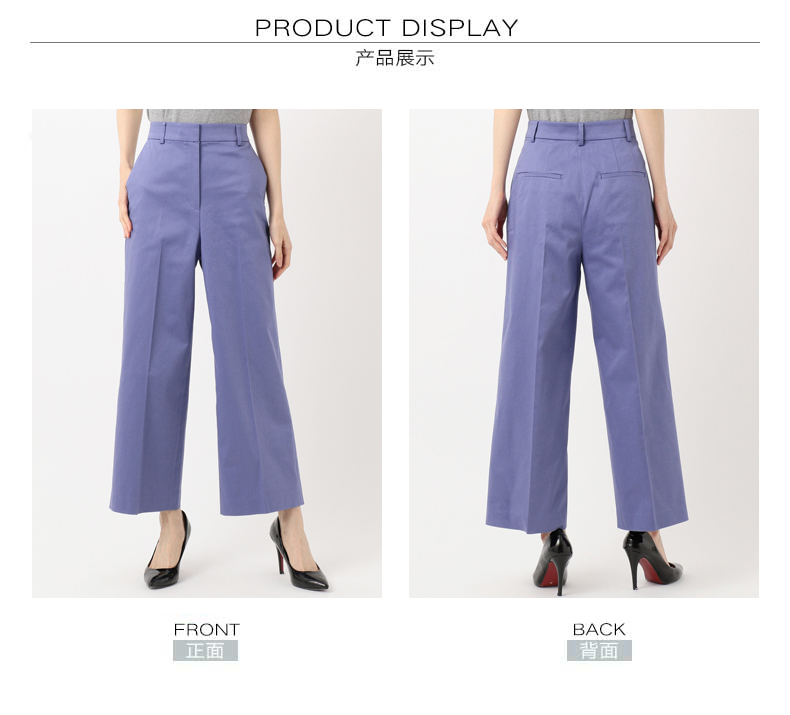Click the PRODUCT DISPLAY heading
790x715 pixels.
coord(386,28)
